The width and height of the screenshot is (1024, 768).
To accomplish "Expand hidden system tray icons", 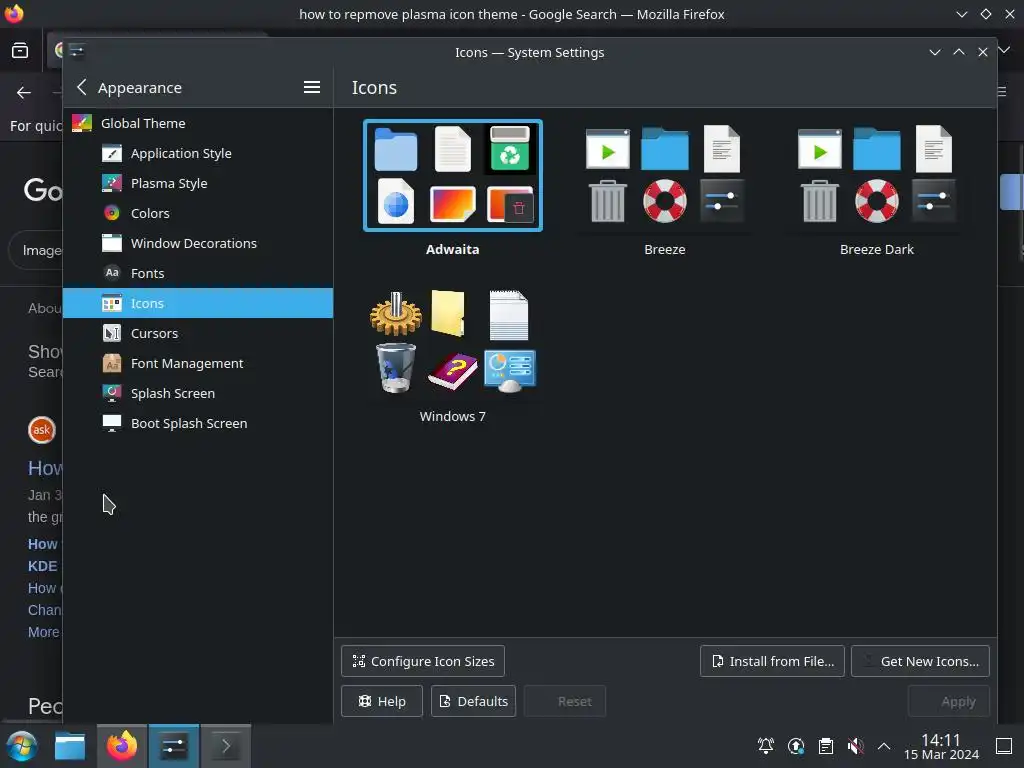I will tap(884, 746).
